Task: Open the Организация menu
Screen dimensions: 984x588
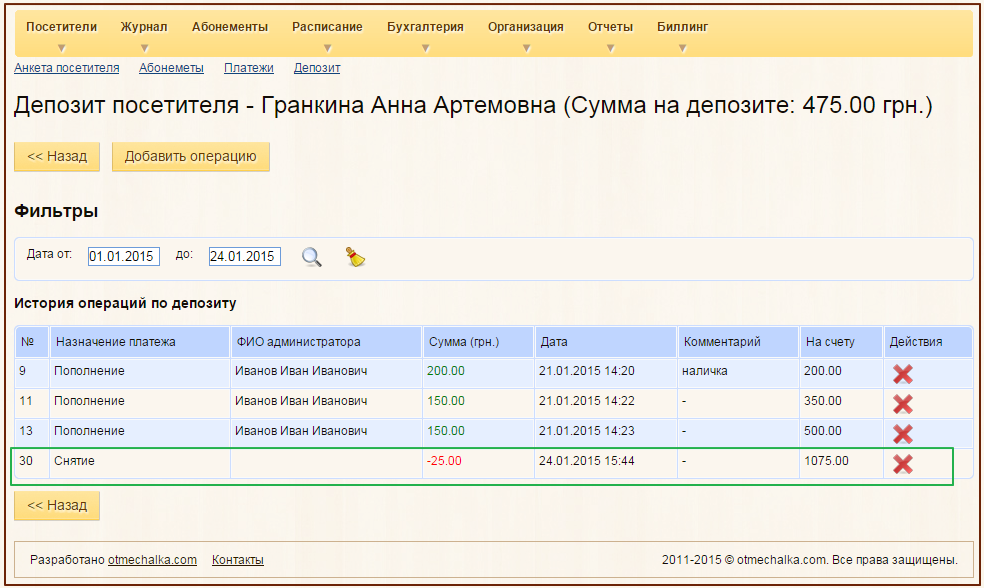Action: pos(526,27)
